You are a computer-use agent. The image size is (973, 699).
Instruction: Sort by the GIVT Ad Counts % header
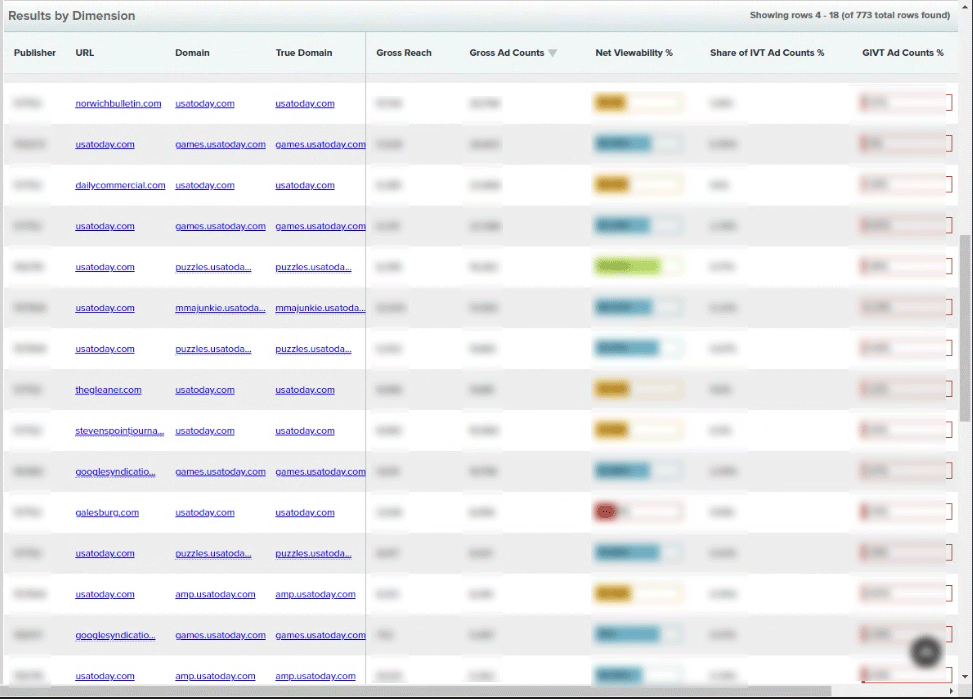click(903, 53)
